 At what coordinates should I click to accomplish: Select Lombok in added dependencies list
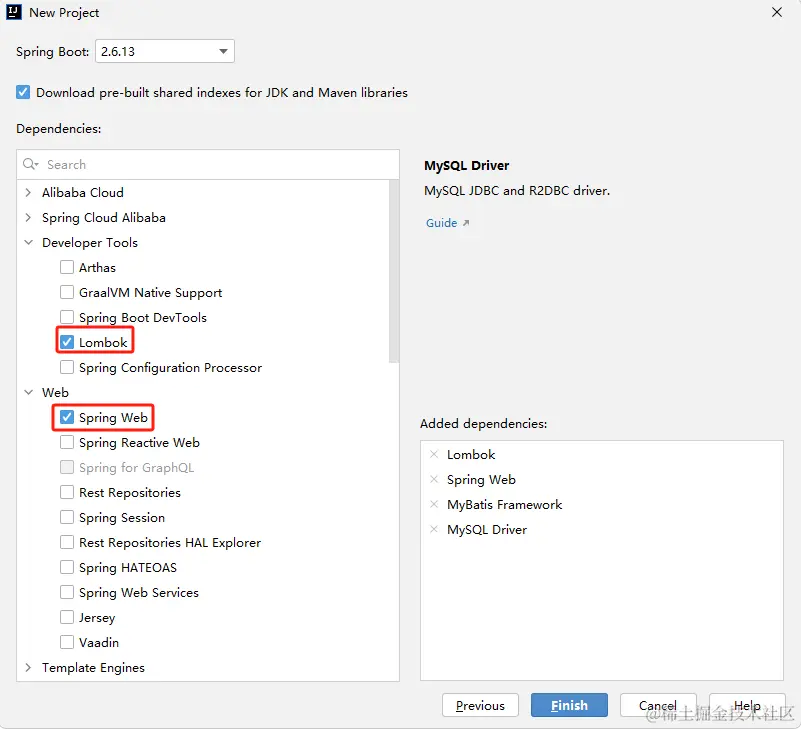click(x=470, y=455)
